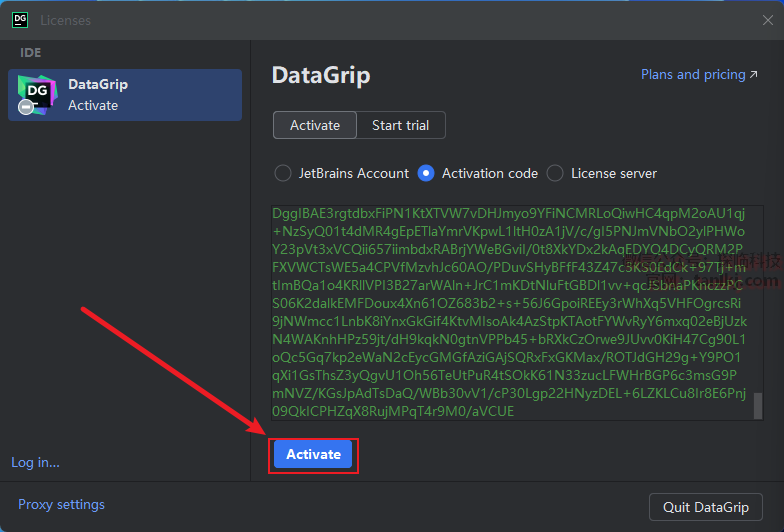The height and width of the screenshot is (532, 784).
Task: Click the DataGrip logo in the IDE list
Action: [37, 94]
